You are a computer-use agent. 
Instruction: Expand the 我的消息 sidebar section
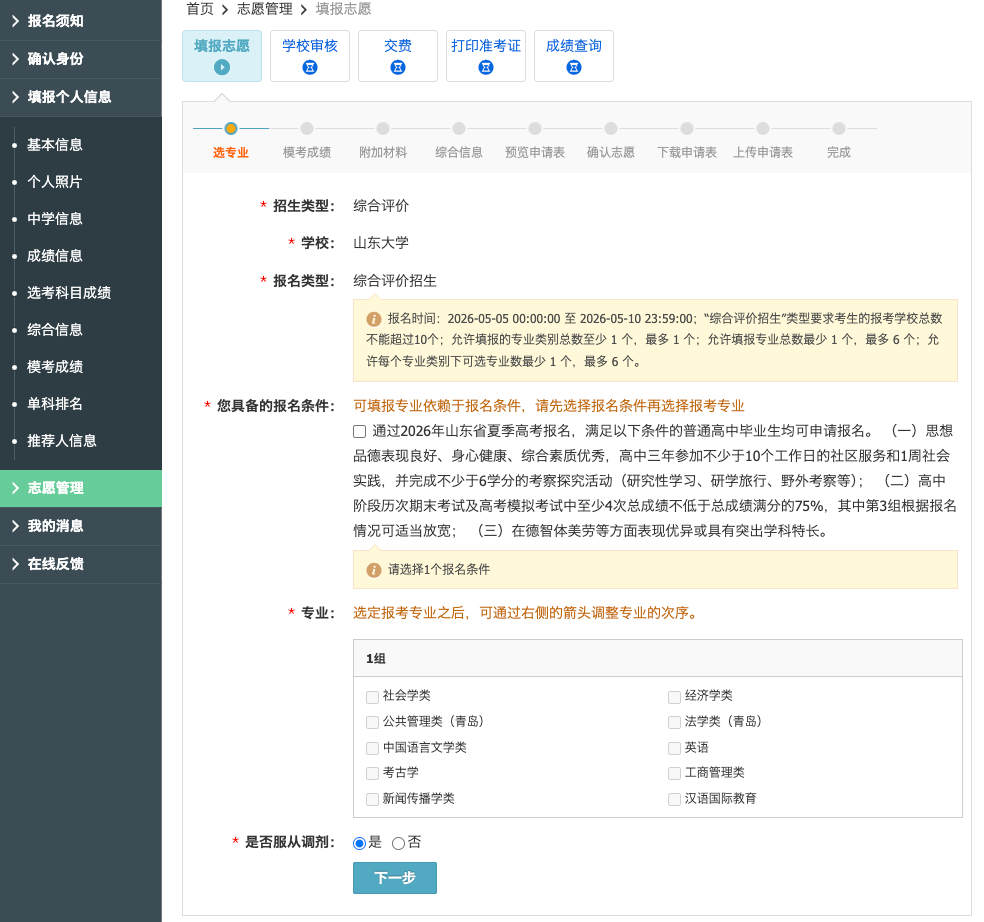[81, 526]
